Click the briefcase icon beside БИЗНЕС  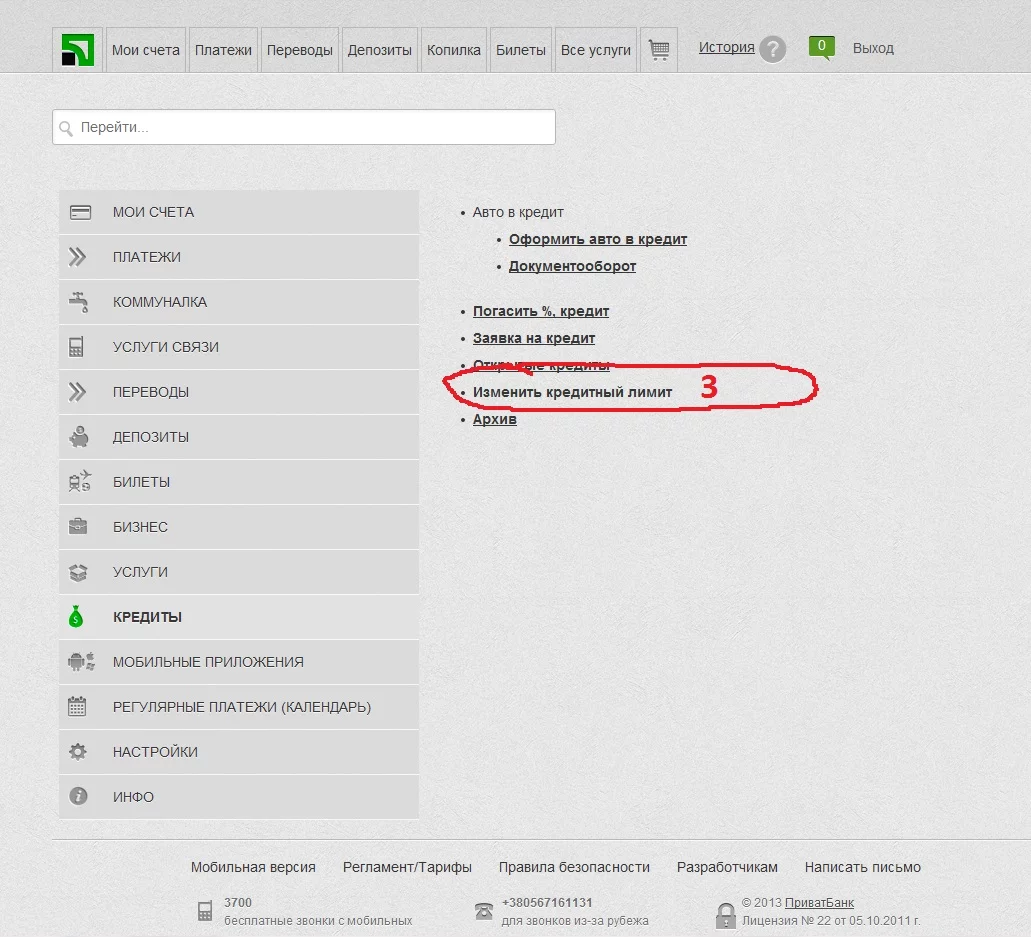78,526
